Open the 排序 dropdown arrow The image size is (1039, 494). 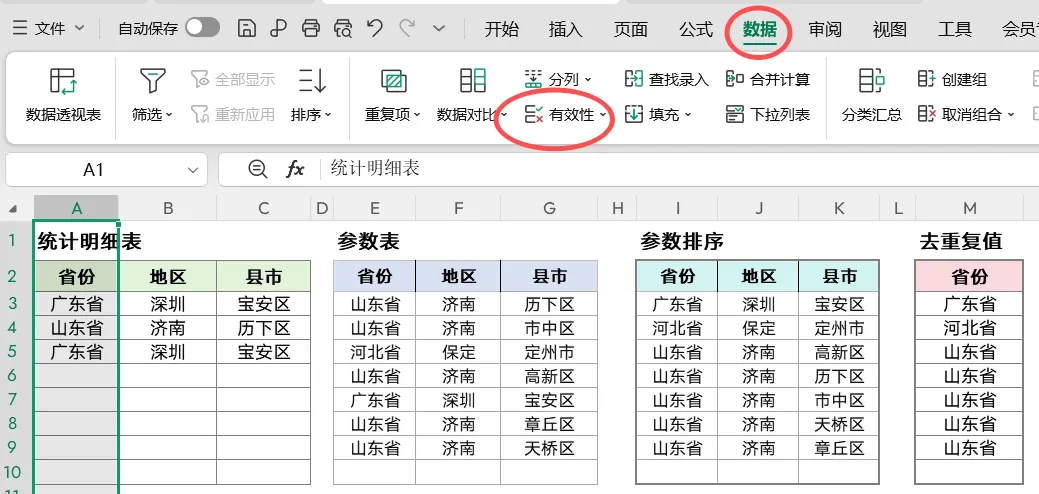tap(327, 115)
